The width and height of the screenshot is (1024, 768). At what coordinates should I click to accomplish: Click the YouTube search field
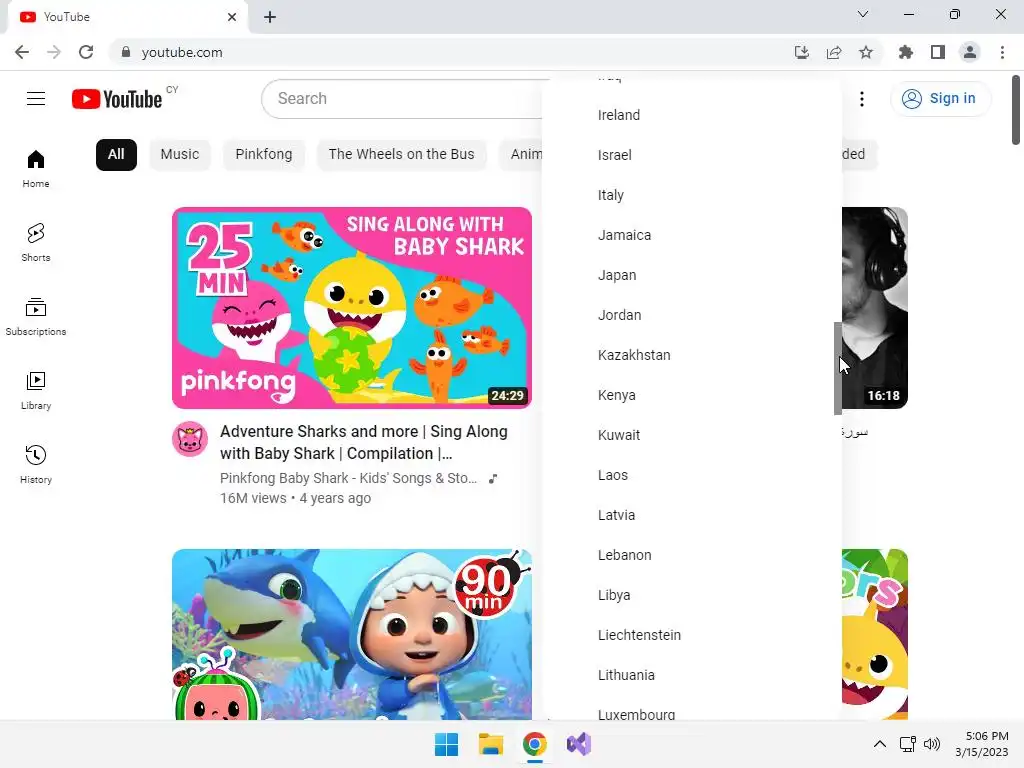point(402,99)
